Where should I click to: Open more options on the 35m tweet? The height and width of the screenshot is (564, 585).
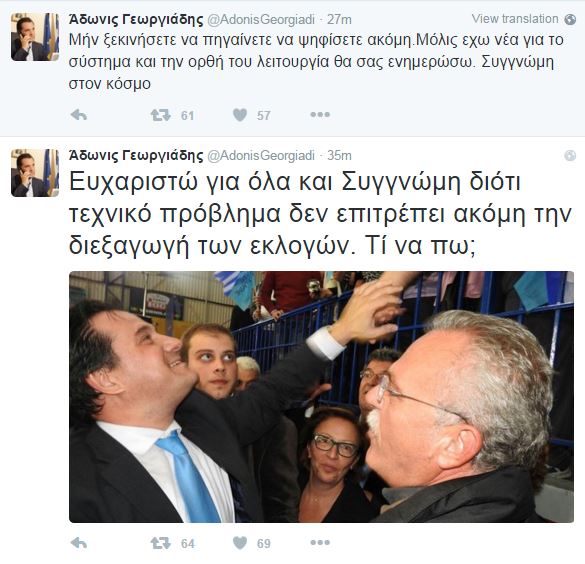tap(320, 542)
